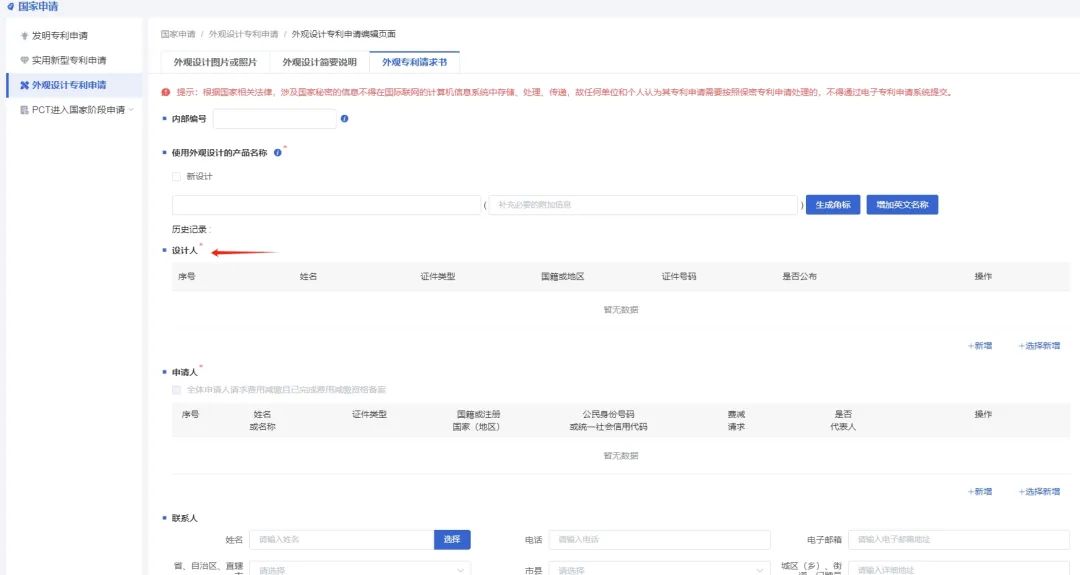Viewport: 1080px width, 575px height.
Task: Click the 增加英文名称 button
Action: pyautogui.click(x=902, y=205)
